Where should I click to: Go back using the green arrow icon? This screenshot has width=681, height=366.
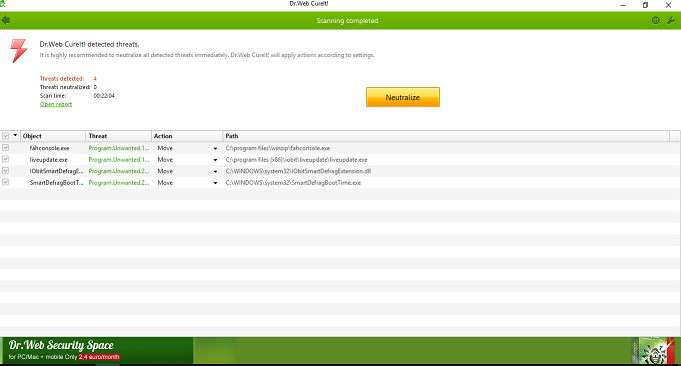coord(6,20)
